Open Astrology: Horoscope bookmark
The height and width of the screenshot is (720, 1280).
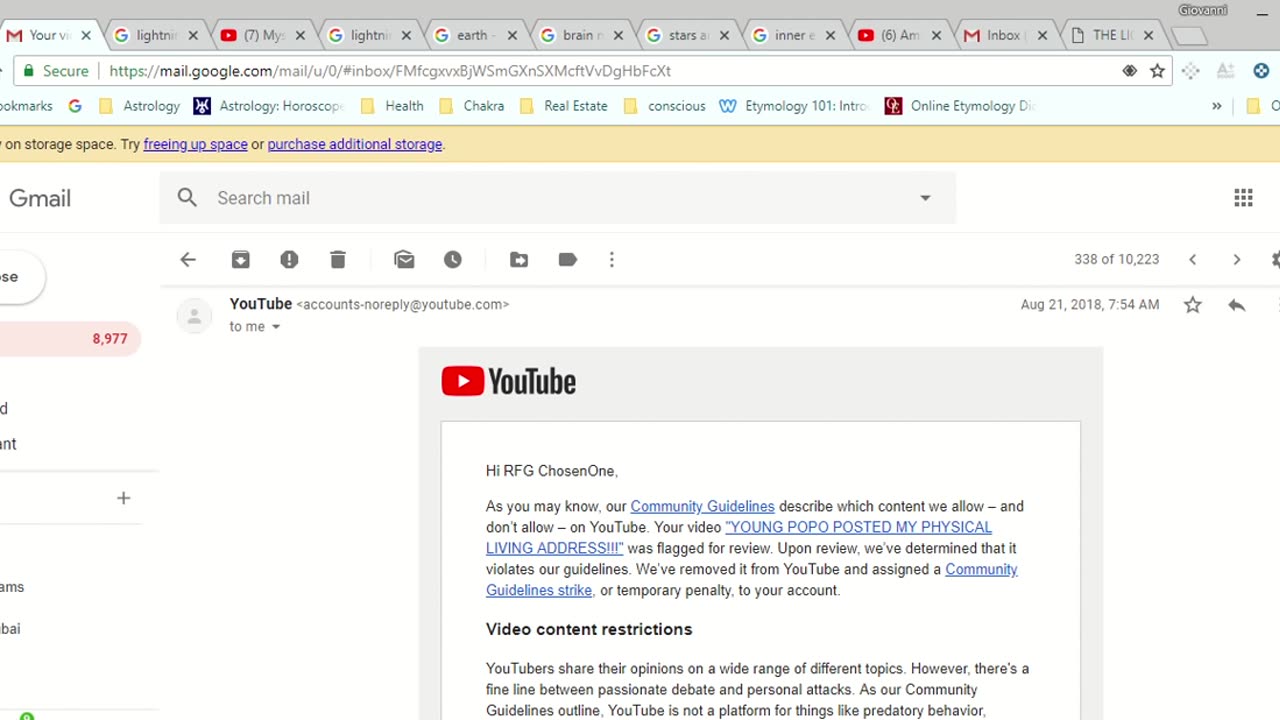point(268,106)
